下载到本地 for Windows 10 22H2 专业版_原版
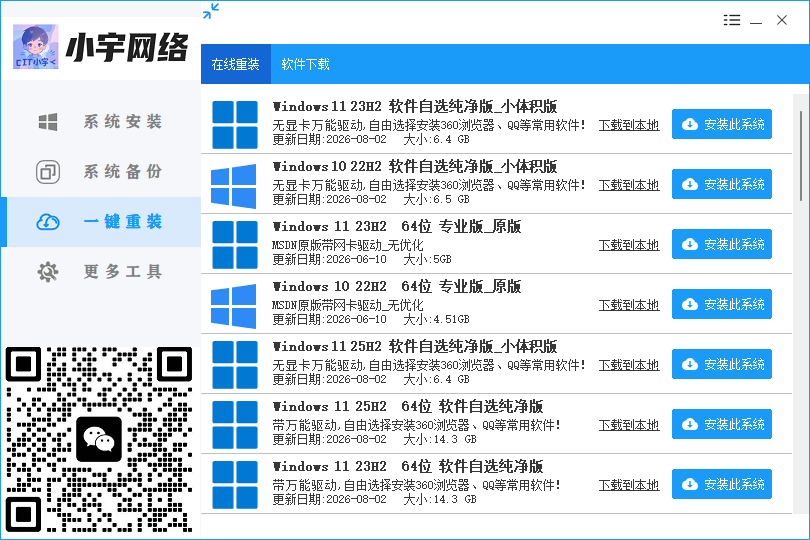810x540 pixels. pos(629,305)
